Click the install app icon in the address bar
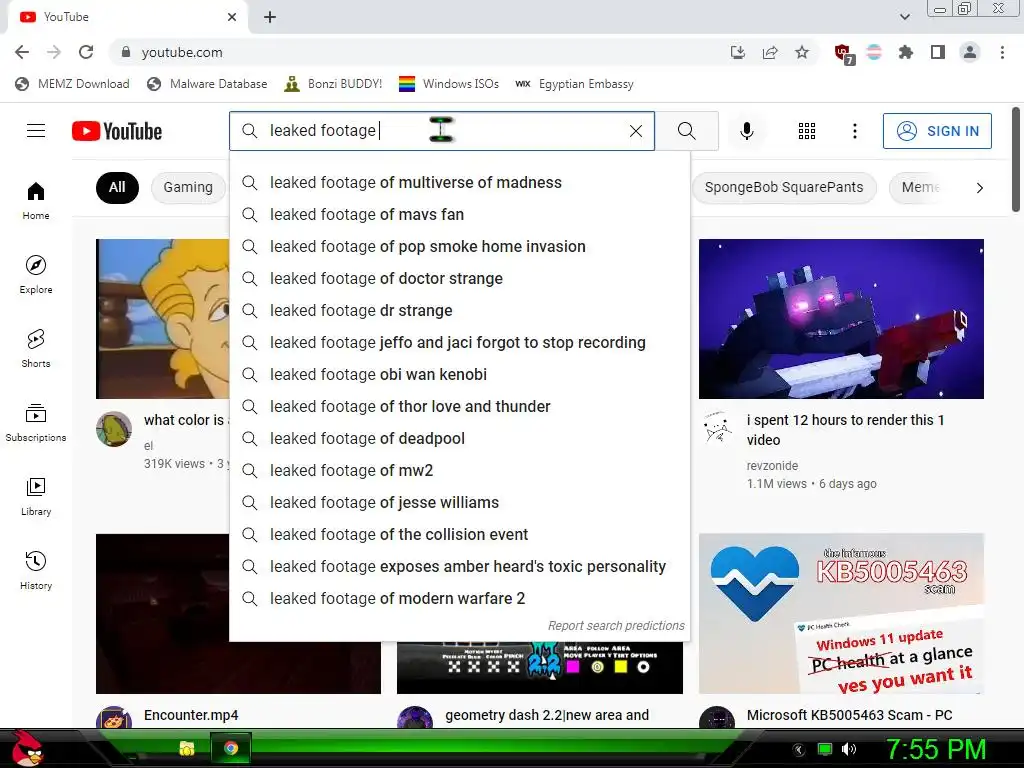The image size is (1024, 768). tap(738, 52)
